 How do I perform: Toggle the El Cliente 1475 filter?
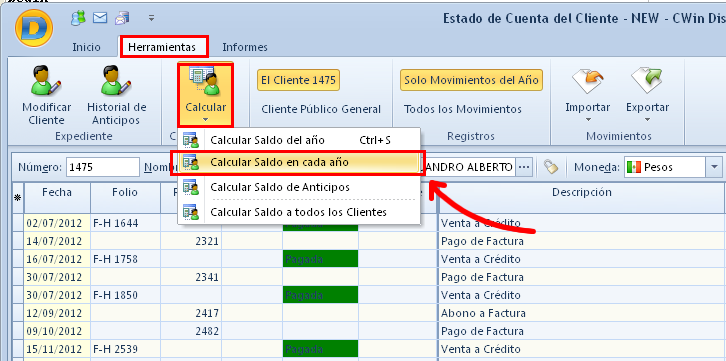click(x=298, y=80)
